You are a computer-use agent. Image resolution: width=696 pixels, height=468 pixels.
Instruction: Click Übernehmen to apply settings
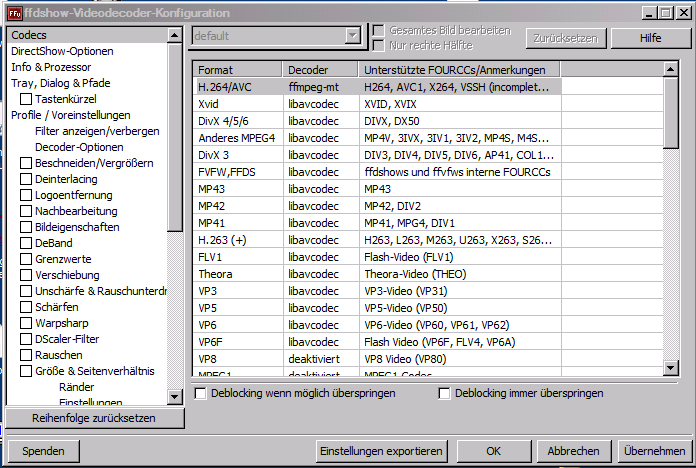(652, 451)
